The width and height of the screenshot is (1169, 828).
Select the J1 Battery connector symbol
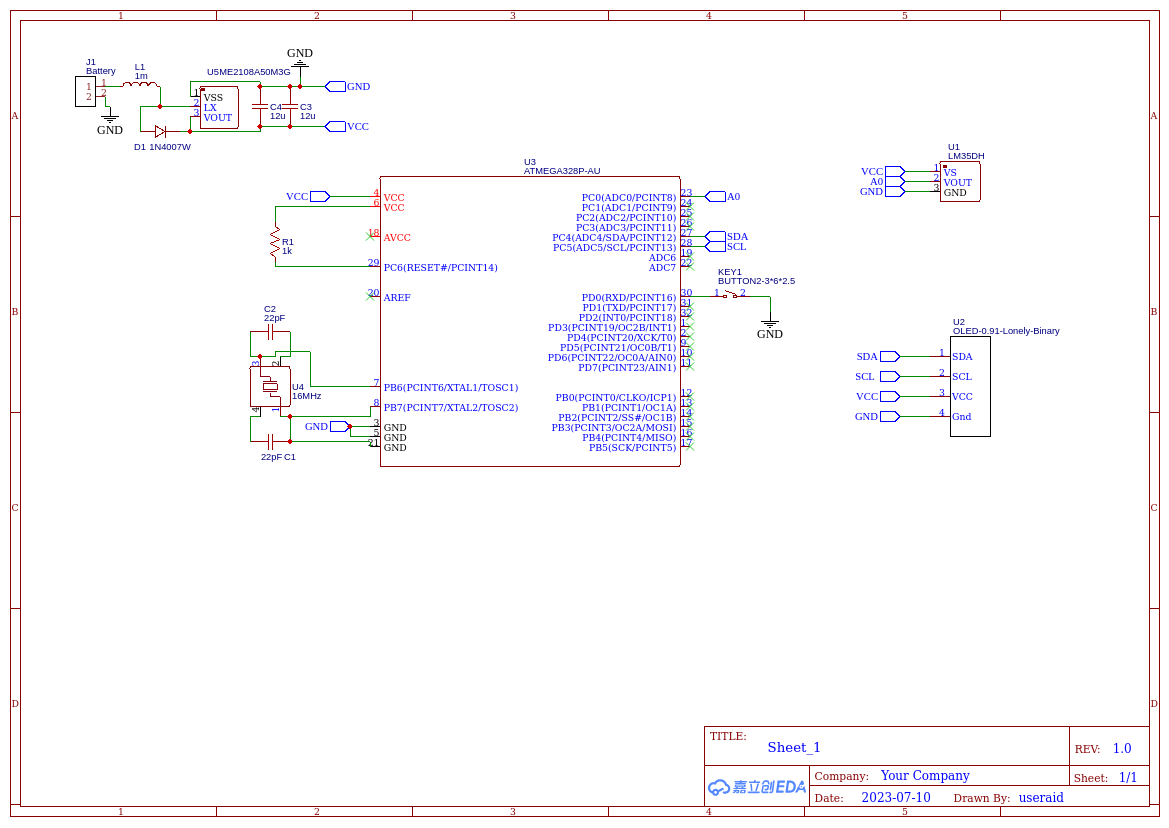coord(86,92)
